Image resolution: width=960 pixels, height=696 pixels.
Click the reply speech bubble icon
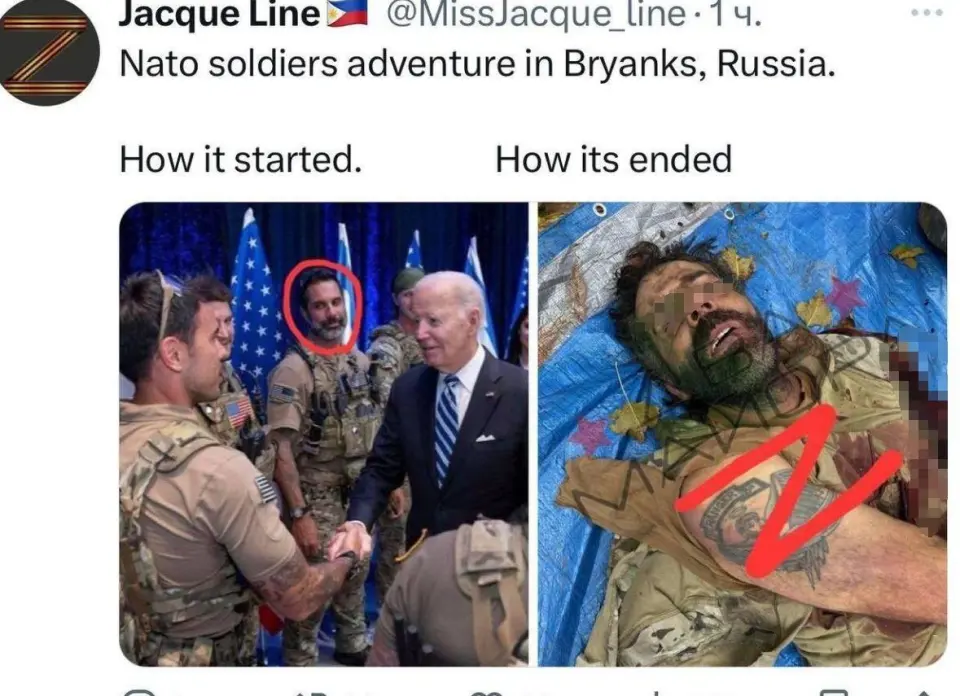point(139,692)
